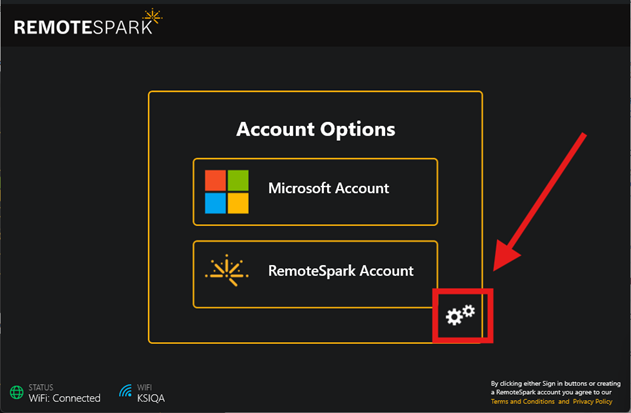Image resolution: width=631 pixels, height=413 pixels.
Task: Click the Microsoft four-color logo
Action: pos(227,192)
